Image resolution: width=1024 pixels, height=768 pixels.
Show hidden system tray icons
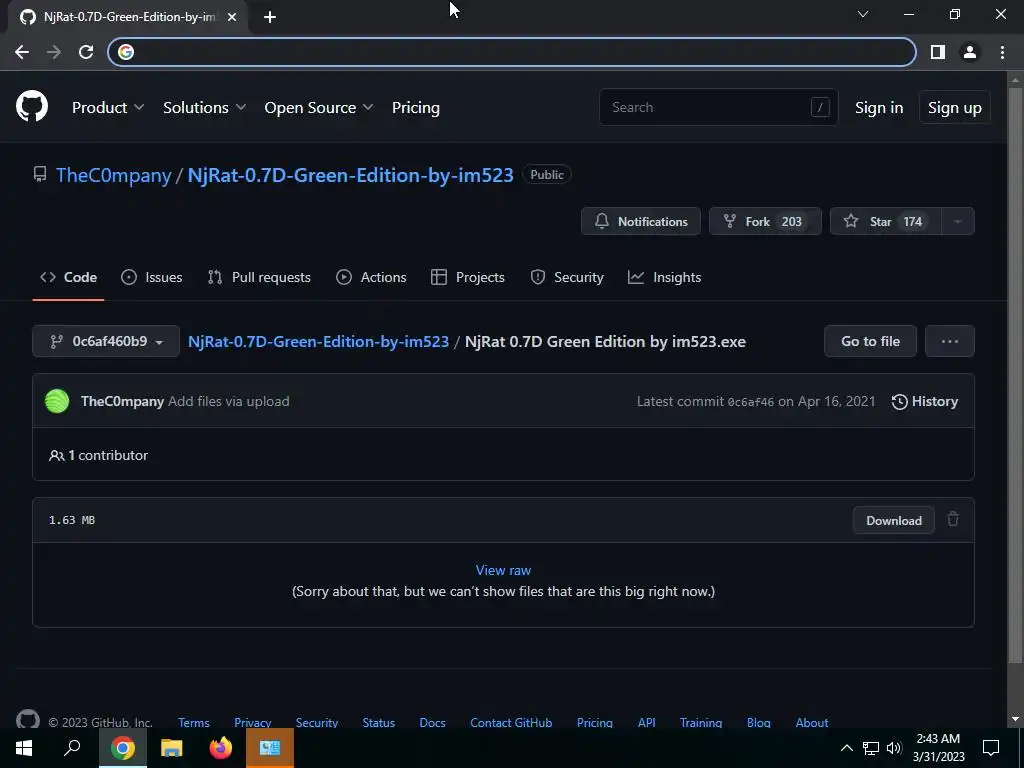846,748
